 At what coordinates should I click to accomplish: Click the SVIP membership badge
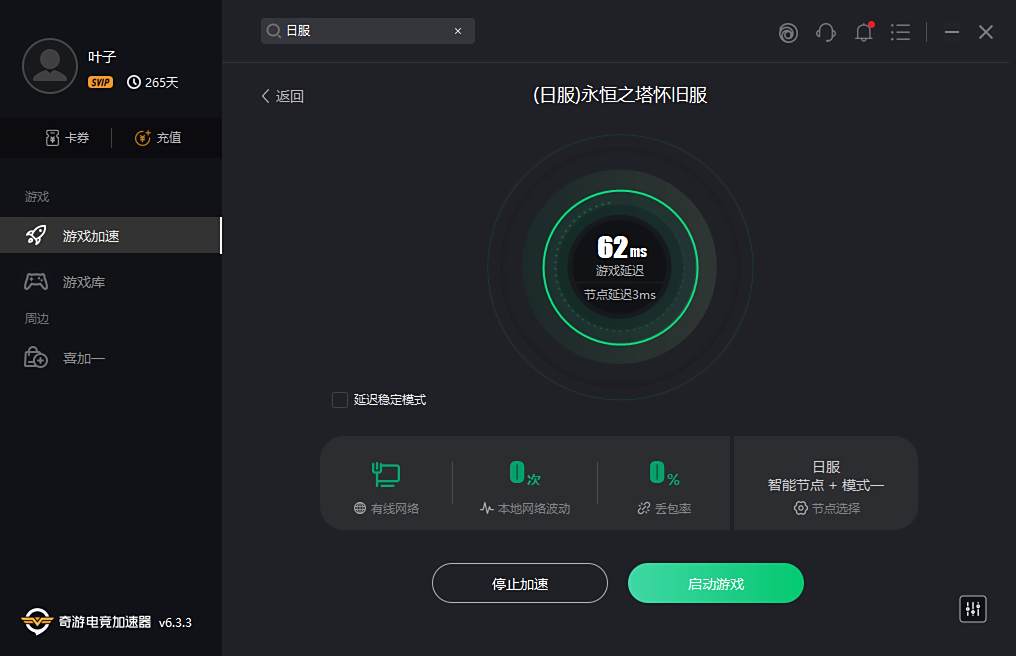(x=100, y=82)
